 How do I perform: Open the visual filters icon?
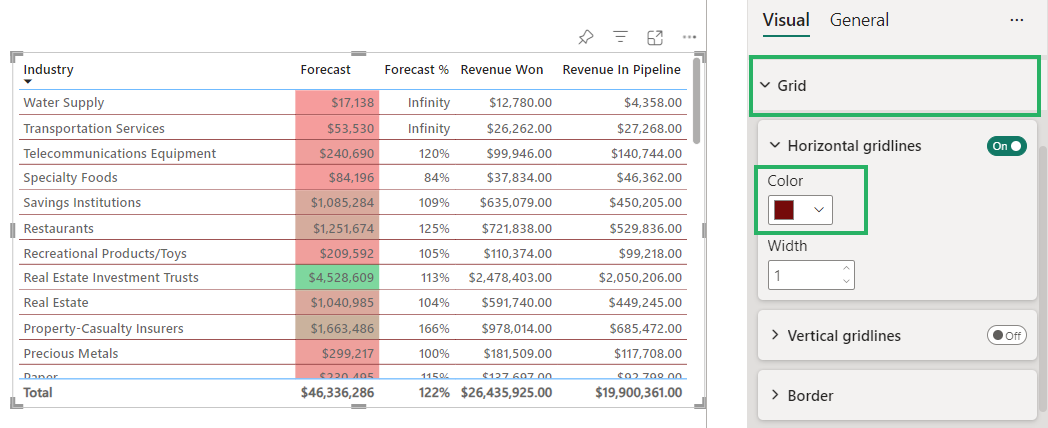point(620,37)
